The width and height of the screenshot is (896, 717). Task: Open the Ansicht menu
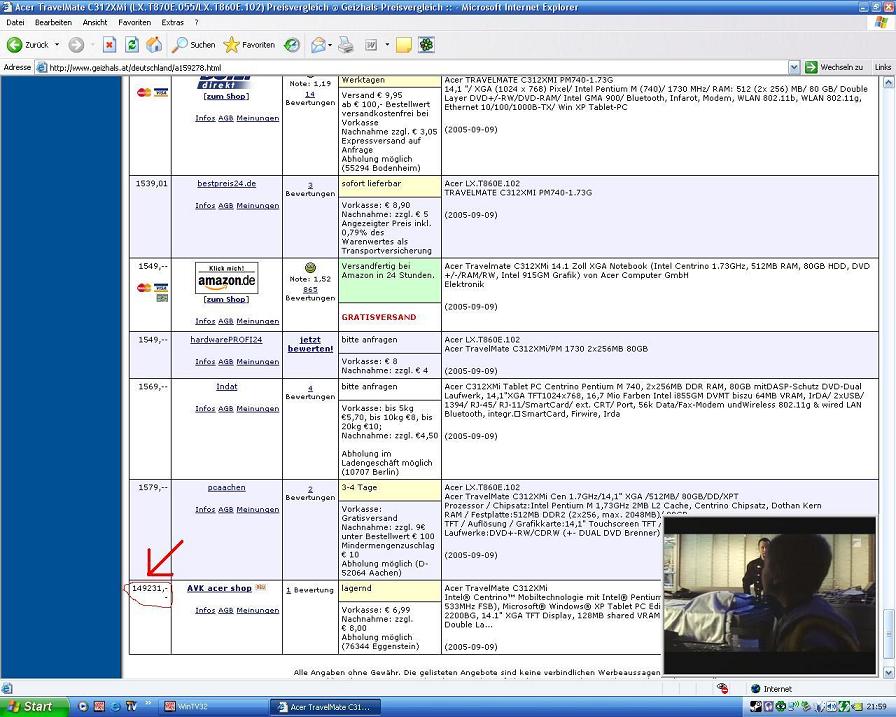[95, 22]
